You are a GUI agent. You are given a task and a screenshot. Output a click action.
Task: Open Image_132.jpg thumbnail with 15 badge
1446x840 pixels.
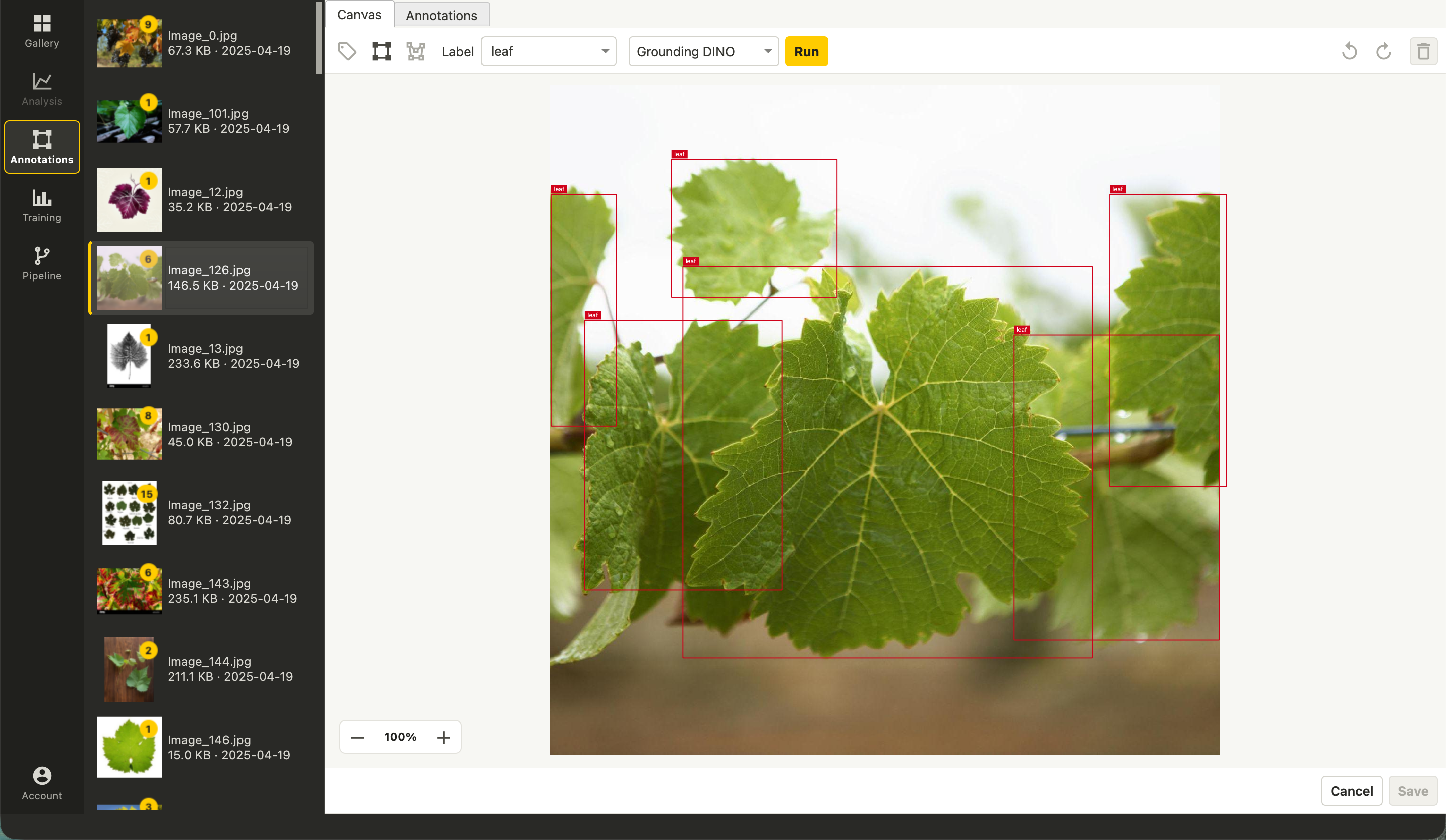(x=129, y=513)
